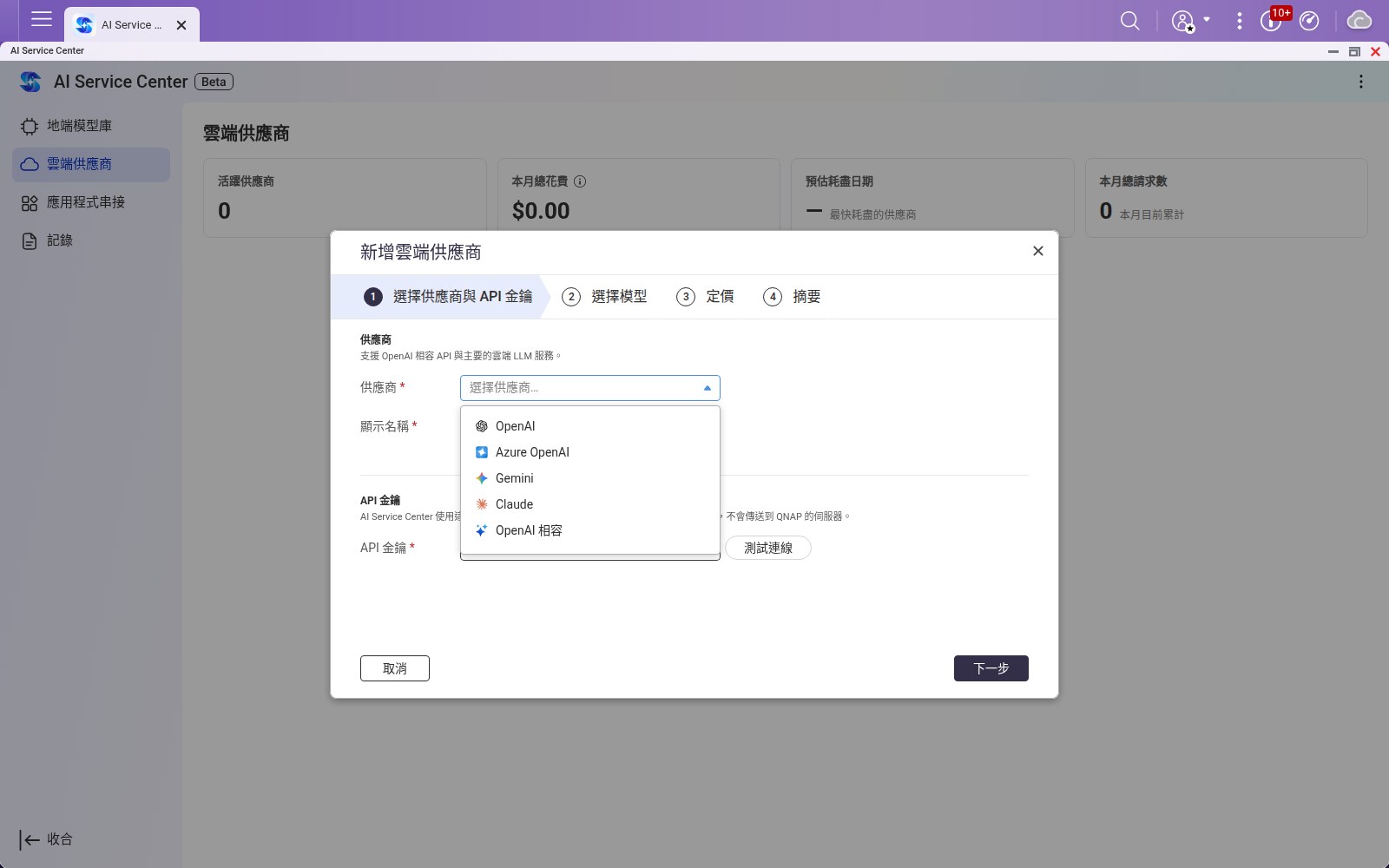
Task: Go to step 2 選擇模型
Action: pos(605,297)
